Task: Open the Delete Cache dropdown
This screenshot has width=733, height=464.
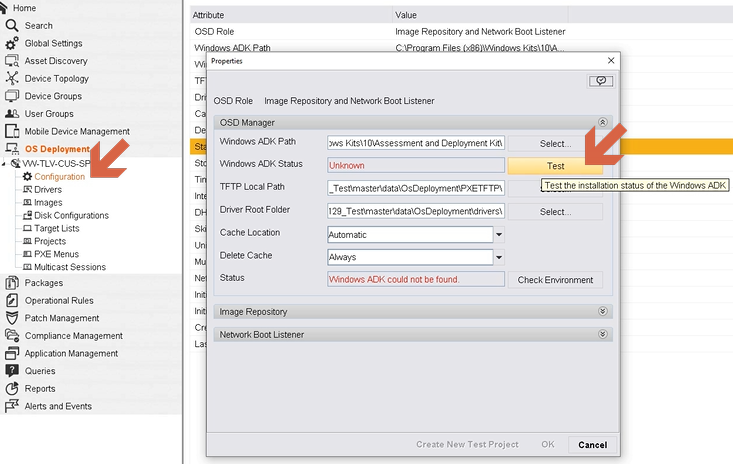Action: tap(499, 257)
